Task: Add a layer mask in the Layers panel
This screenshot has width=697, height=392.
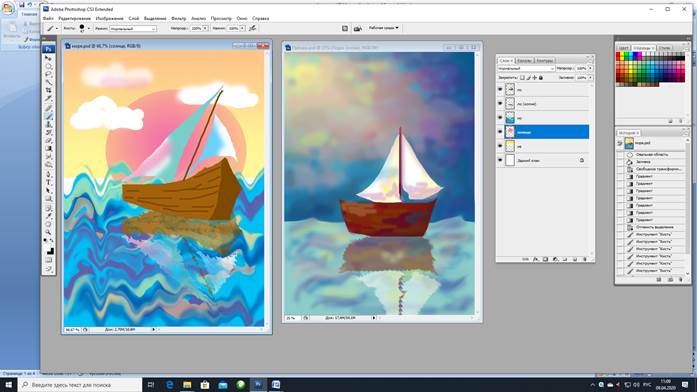Action: click(x=545, y=259)
